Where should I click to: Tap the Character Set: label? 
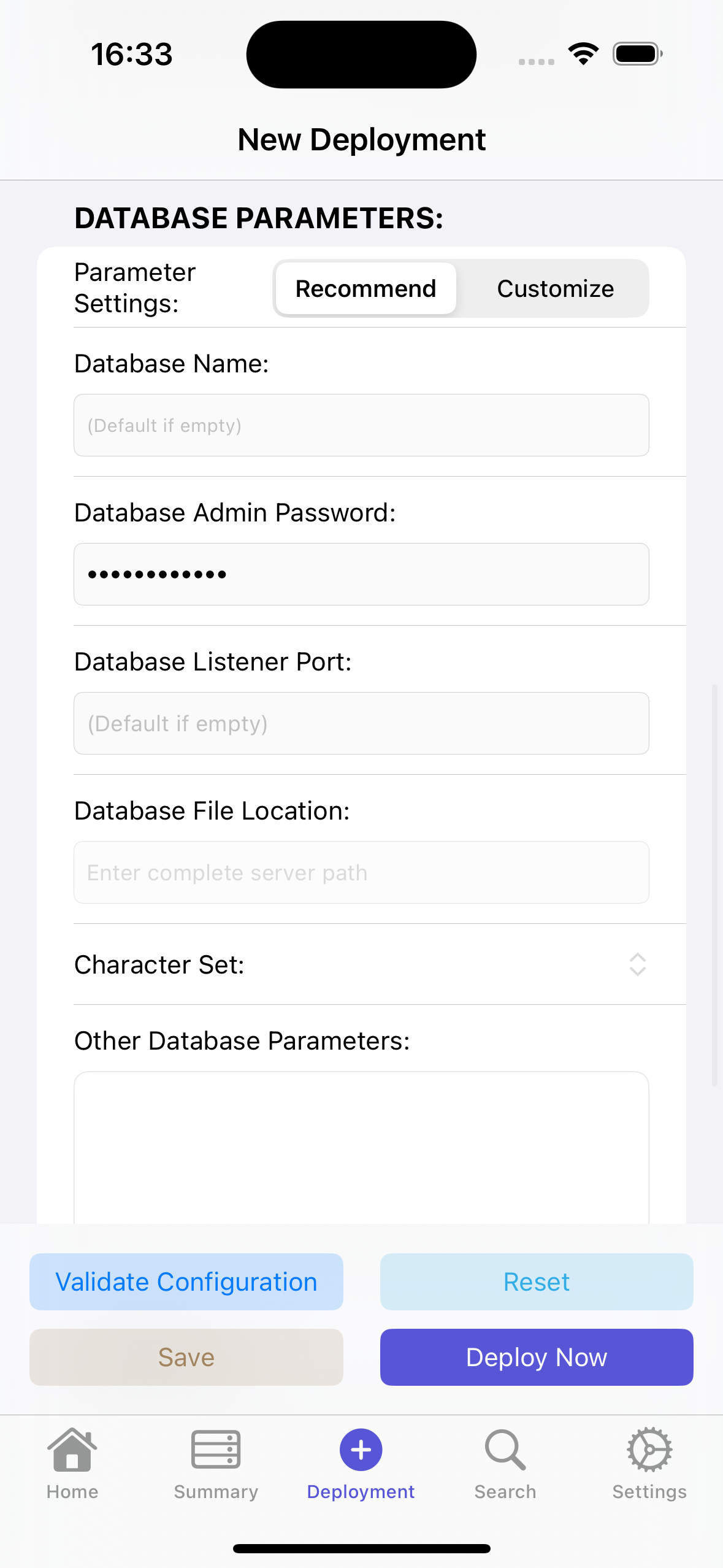[159, 965]
